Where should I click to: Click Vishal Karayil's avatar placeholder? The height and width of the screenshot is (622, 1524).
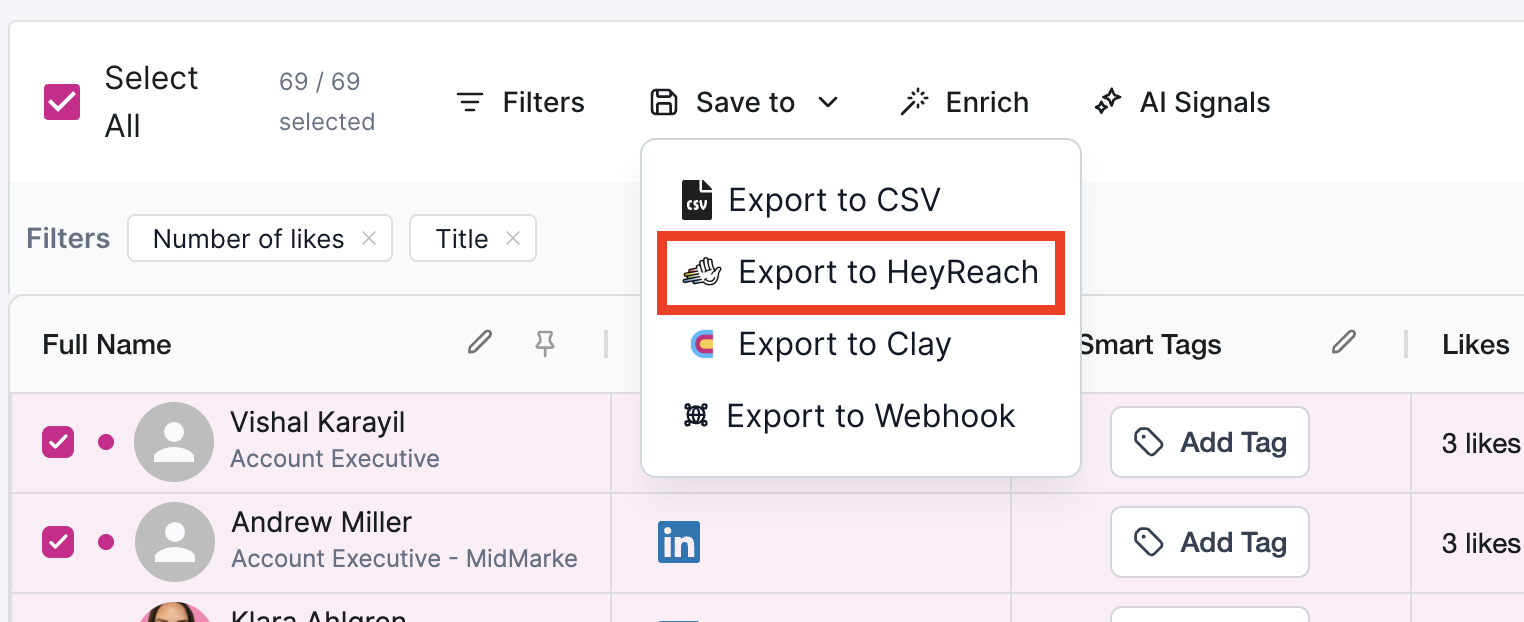(174, 442)
